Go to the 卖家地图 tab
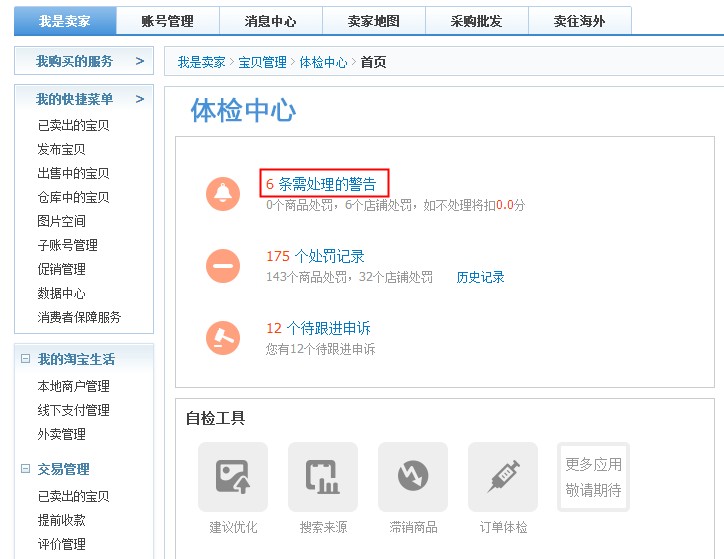724x559 pixels. (x=373, y=21)
